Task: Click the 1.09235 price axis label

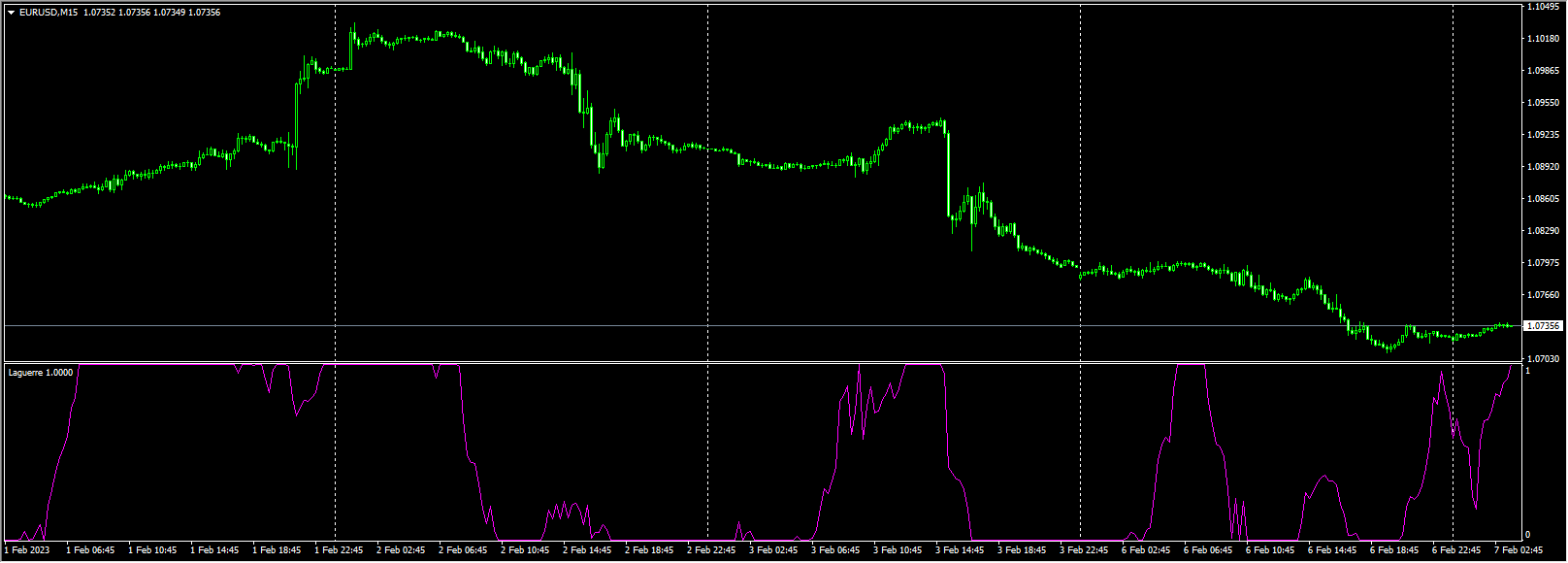Action: tap(1543, 135)
